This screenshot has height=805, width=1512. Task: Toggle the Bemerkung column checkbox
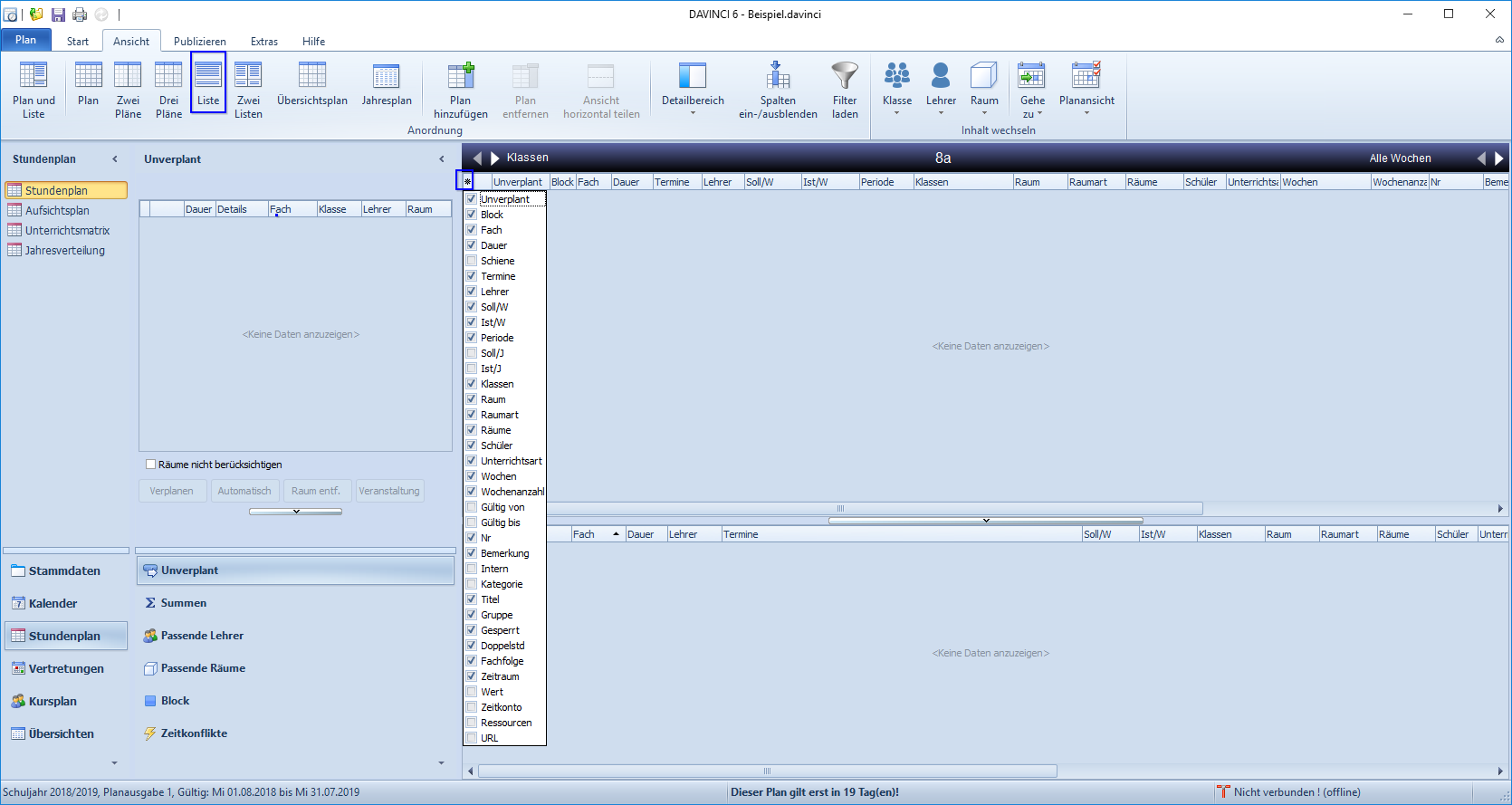pyautogui.click(x=471, y=553)
